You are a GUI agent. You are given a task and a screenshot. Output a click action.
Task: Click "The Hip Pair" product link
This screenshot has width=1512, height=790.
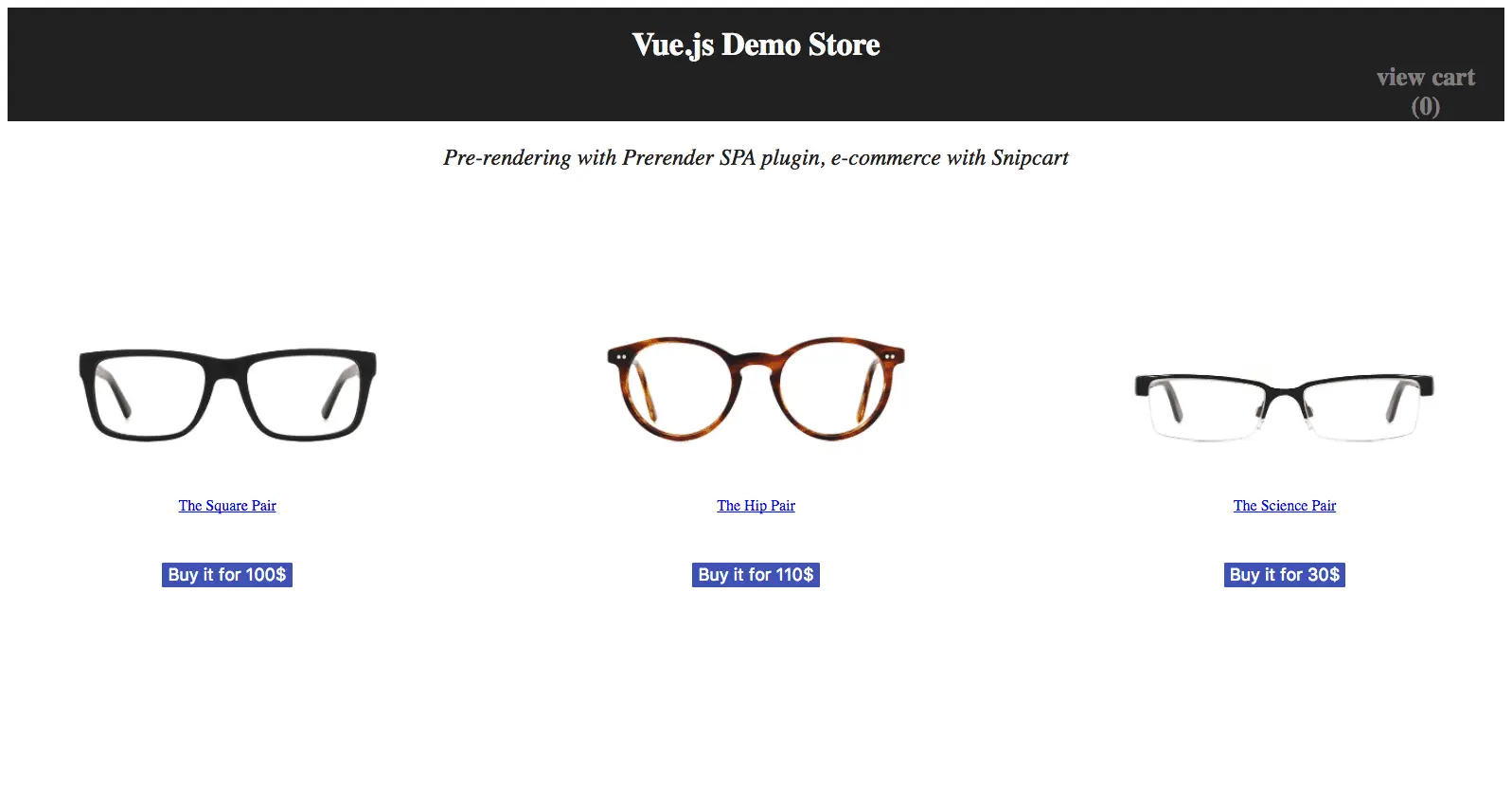(x=756, y=505)
